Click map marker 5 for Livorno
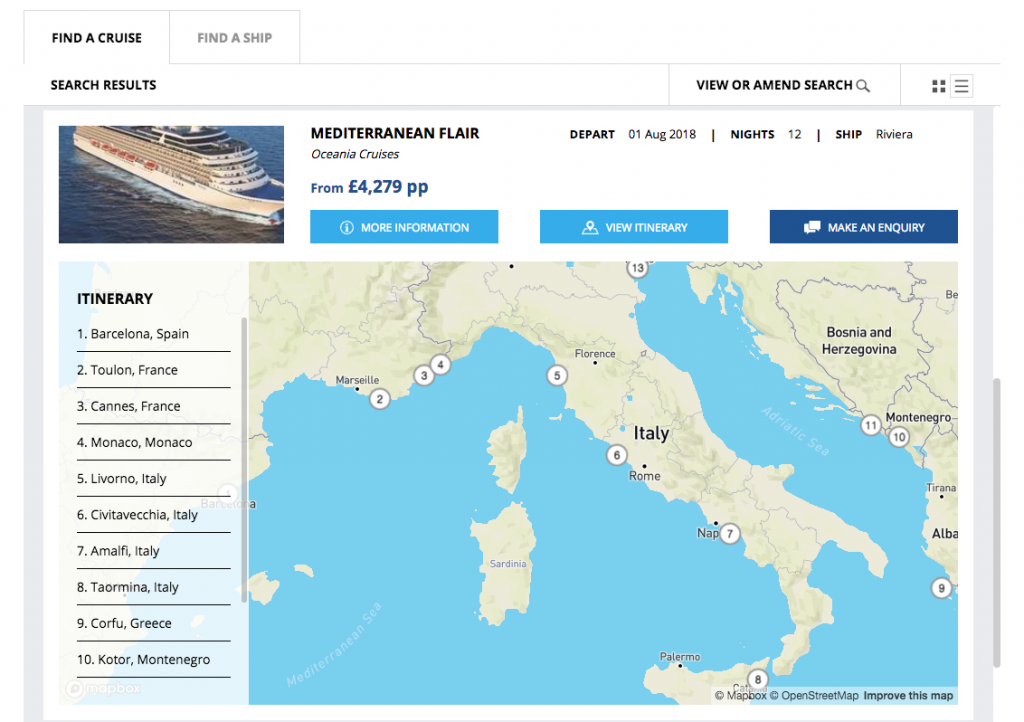Image resolution: width=1024 pixels, height=722 pixels. click(x=556, y=375)
